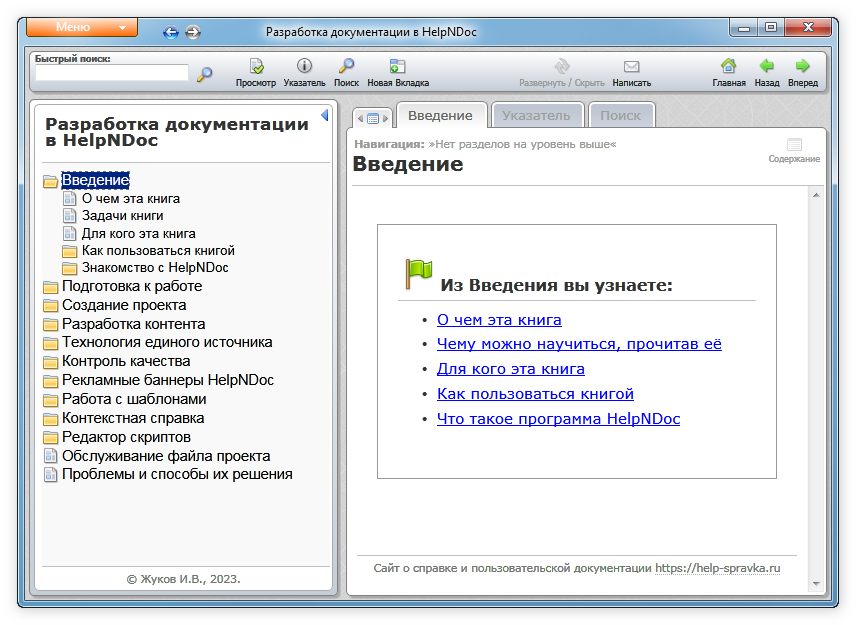The height and width of the screenshot is (625, 856).
Task: Expand Как пользоваться книгой tree folder
Action: pyautogui.click(x=158, y=251)
